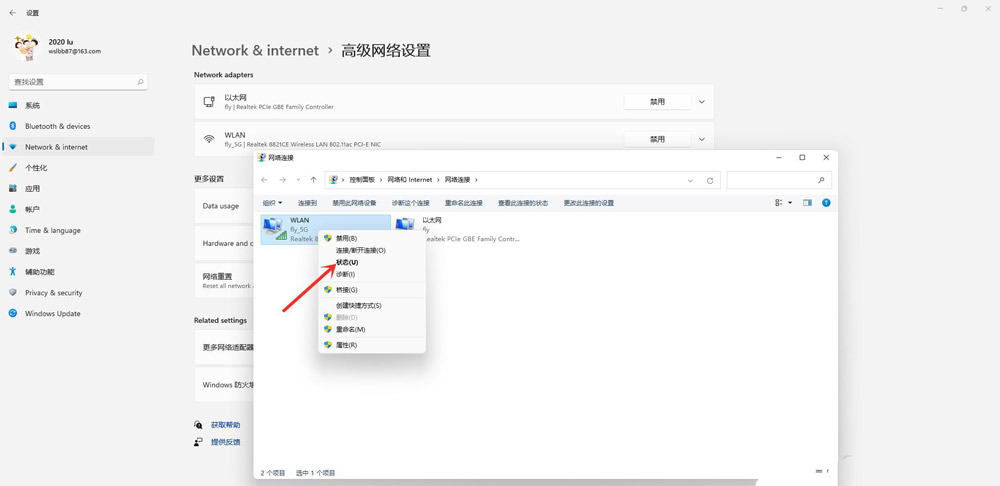Viewport: 1000px width, 486px height.
Task: Click change view icon in toolbar
Action: coord(779,203)
